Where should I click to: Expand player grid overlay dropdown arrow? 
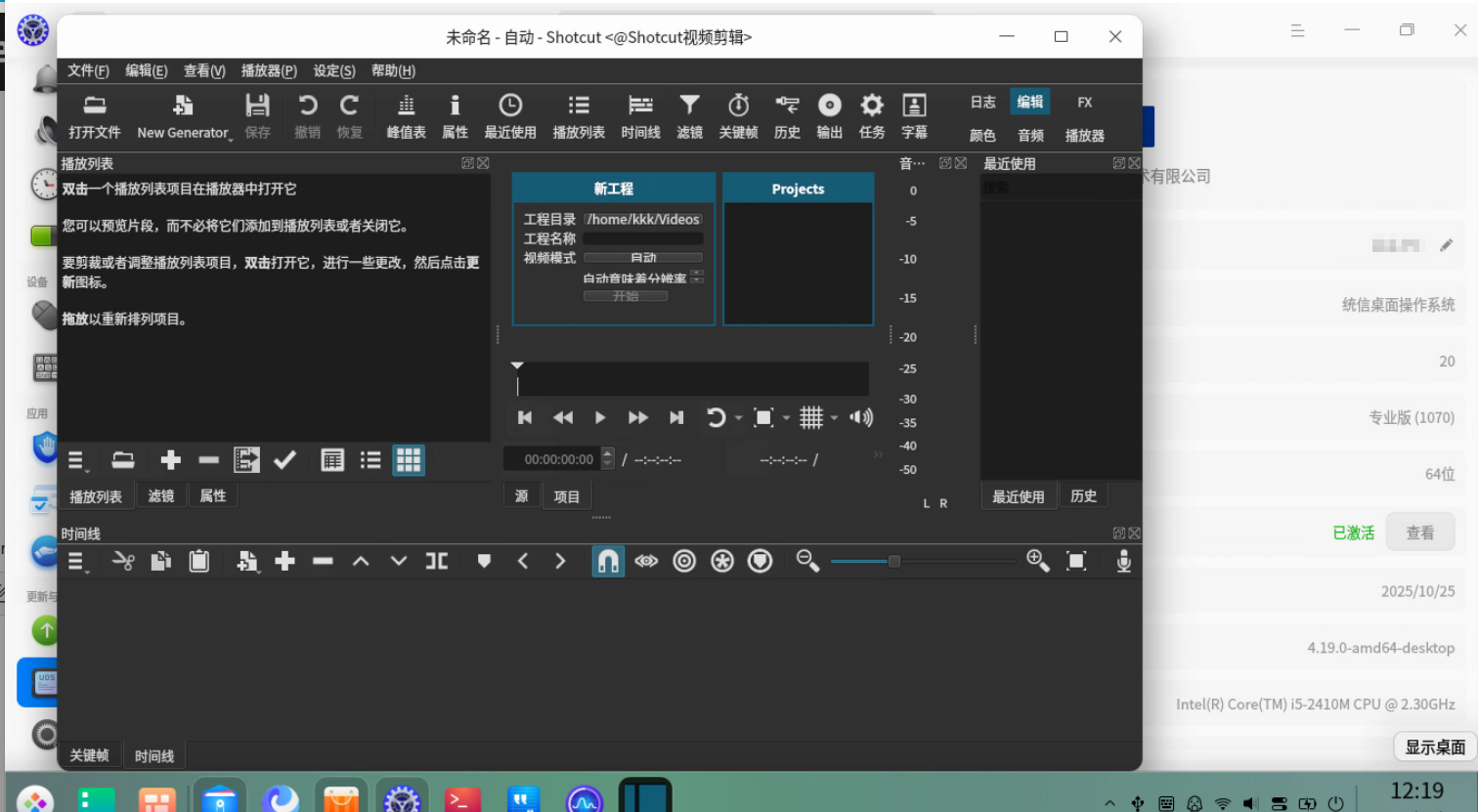click(x=834, y=418)
